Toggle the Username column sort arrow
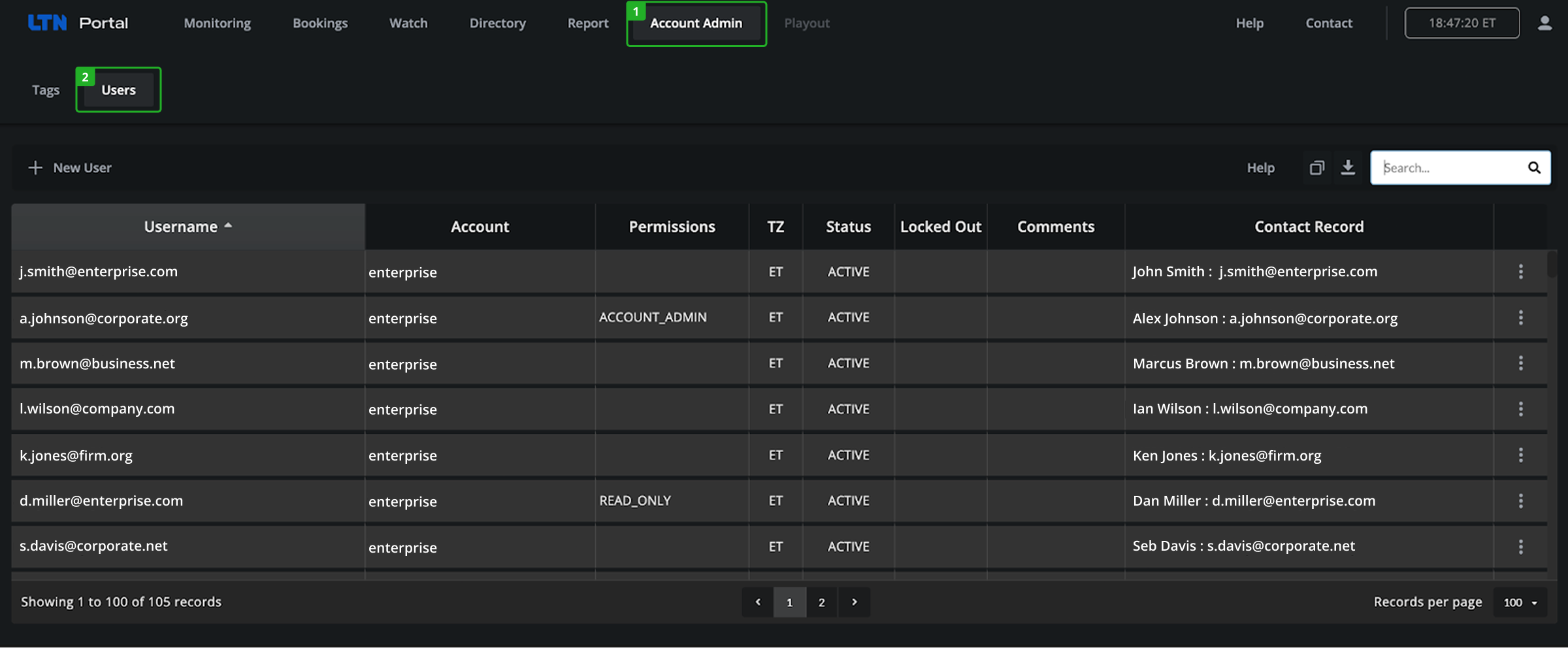 point(228,225)
